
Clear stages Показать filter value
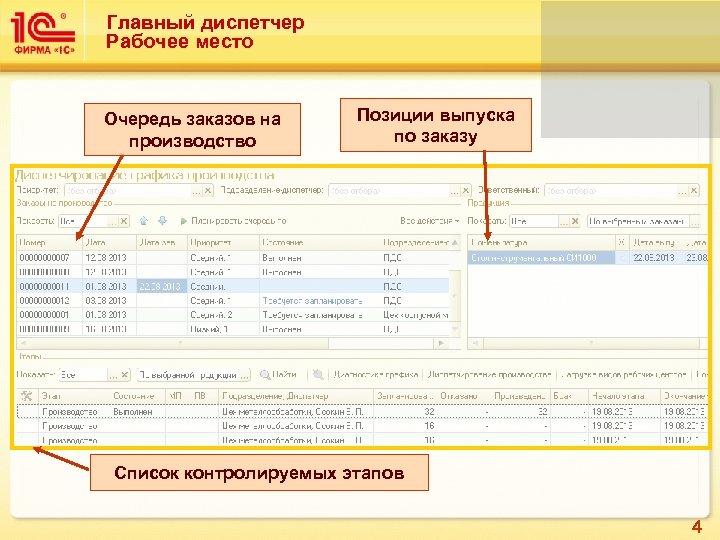click(124, 375)
